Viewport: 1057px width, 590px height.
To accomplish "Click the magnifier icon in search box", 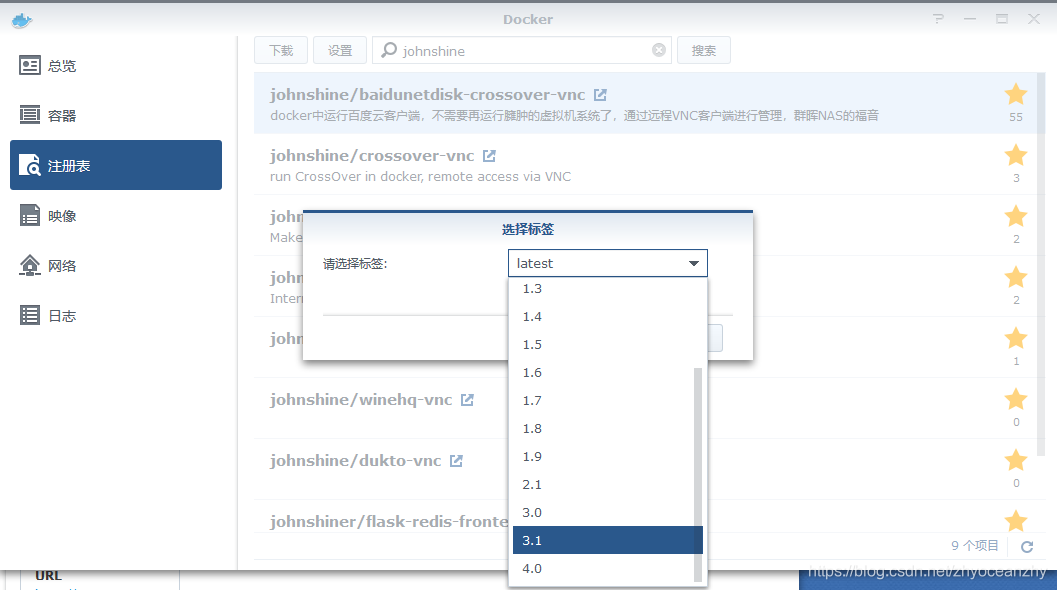I will click(389, 50).
